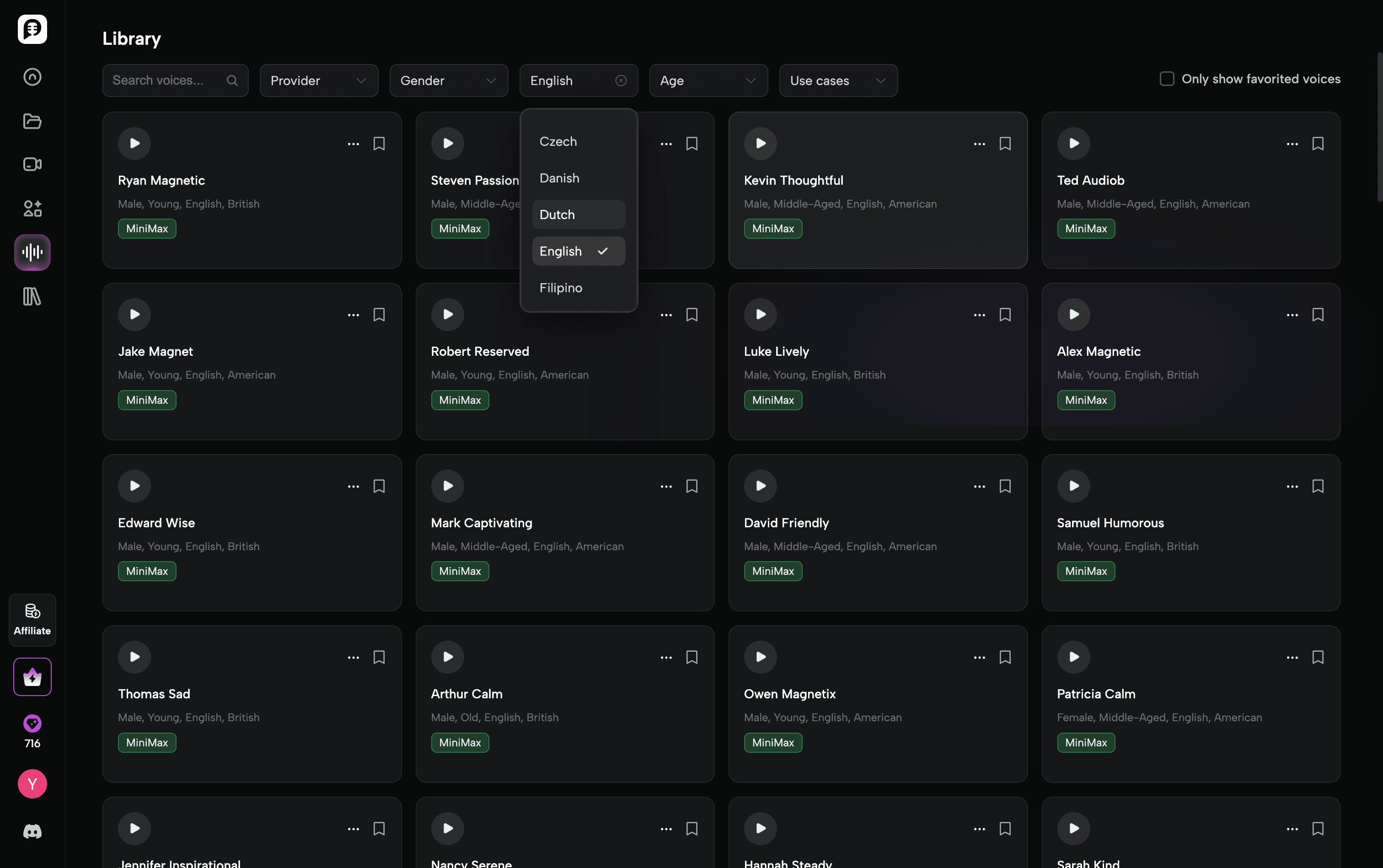
Task: Bookmark the Jake Magnet voice
Action: [379, 315]
